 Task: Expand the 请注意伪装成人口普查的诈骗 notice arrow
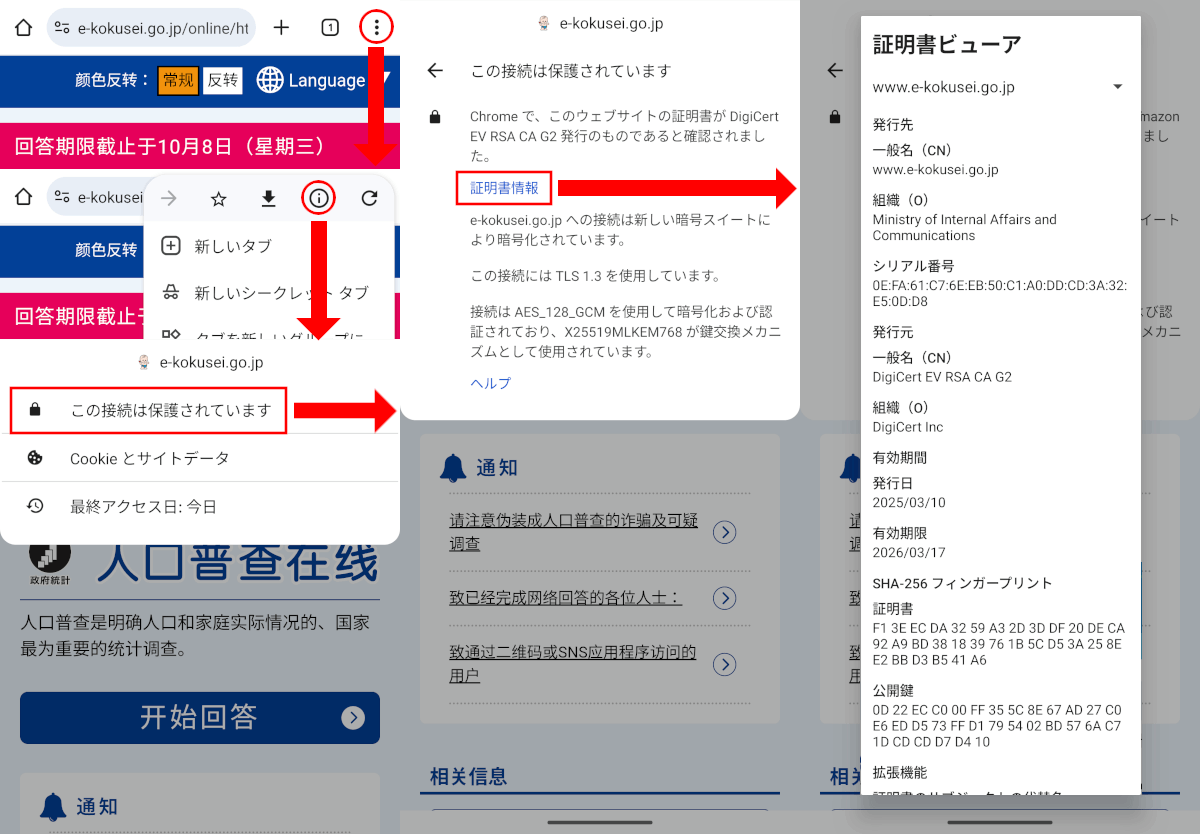pos(725,533)
